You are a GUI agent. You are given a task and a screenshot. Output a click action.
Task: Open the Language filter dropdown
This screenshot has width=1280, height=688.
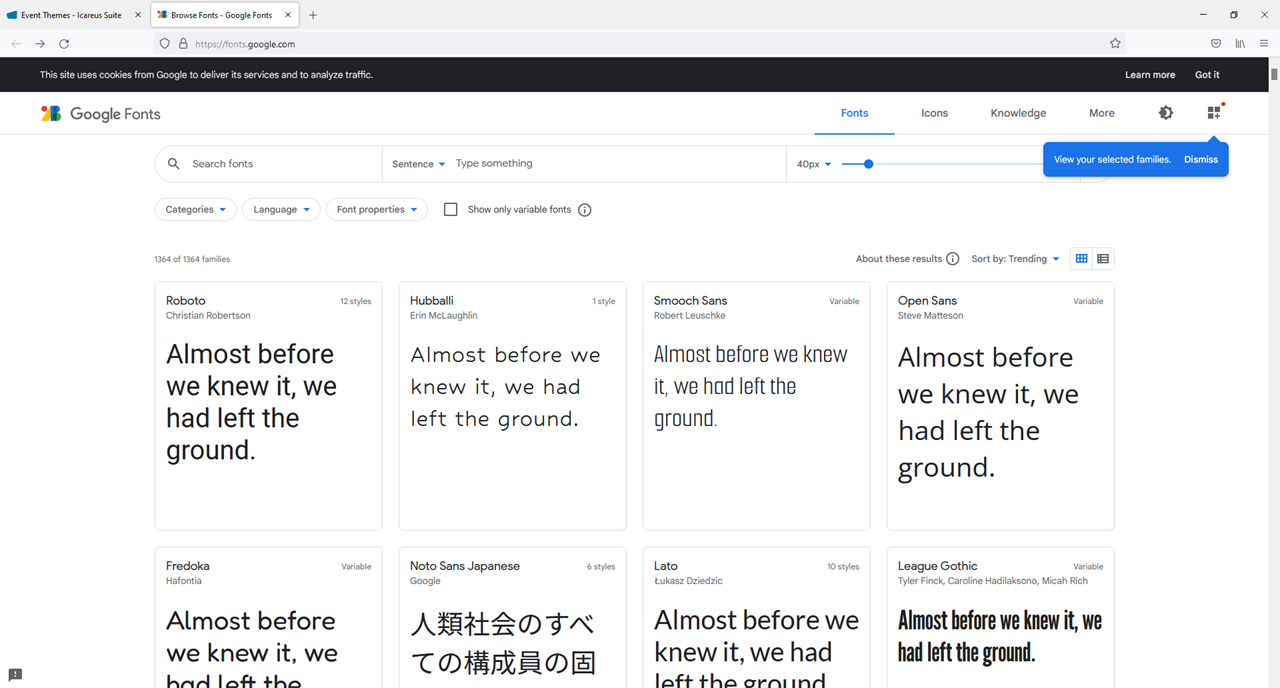(281, 210)
